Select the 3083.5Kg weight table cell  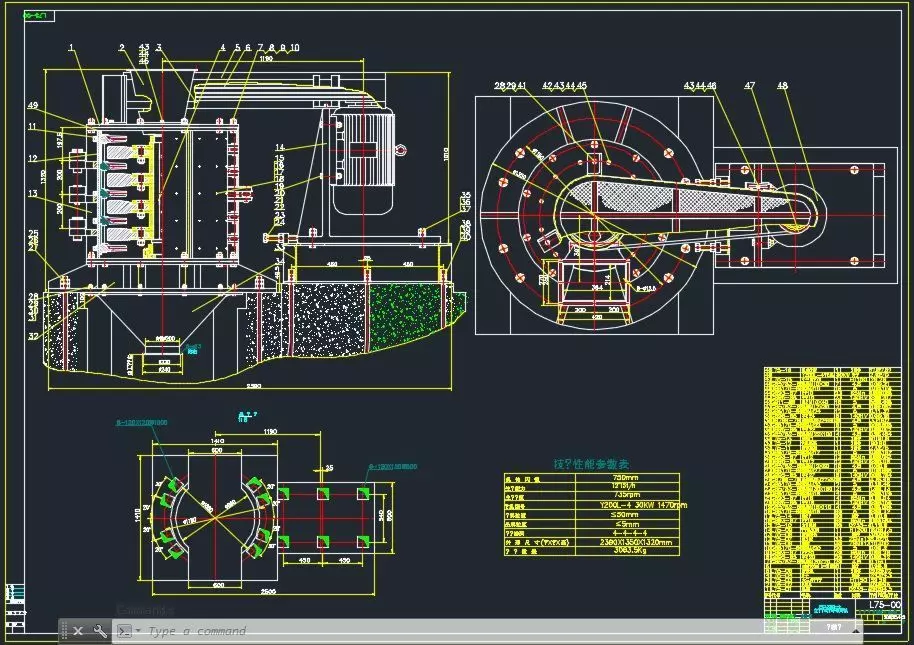coord(629,550)
